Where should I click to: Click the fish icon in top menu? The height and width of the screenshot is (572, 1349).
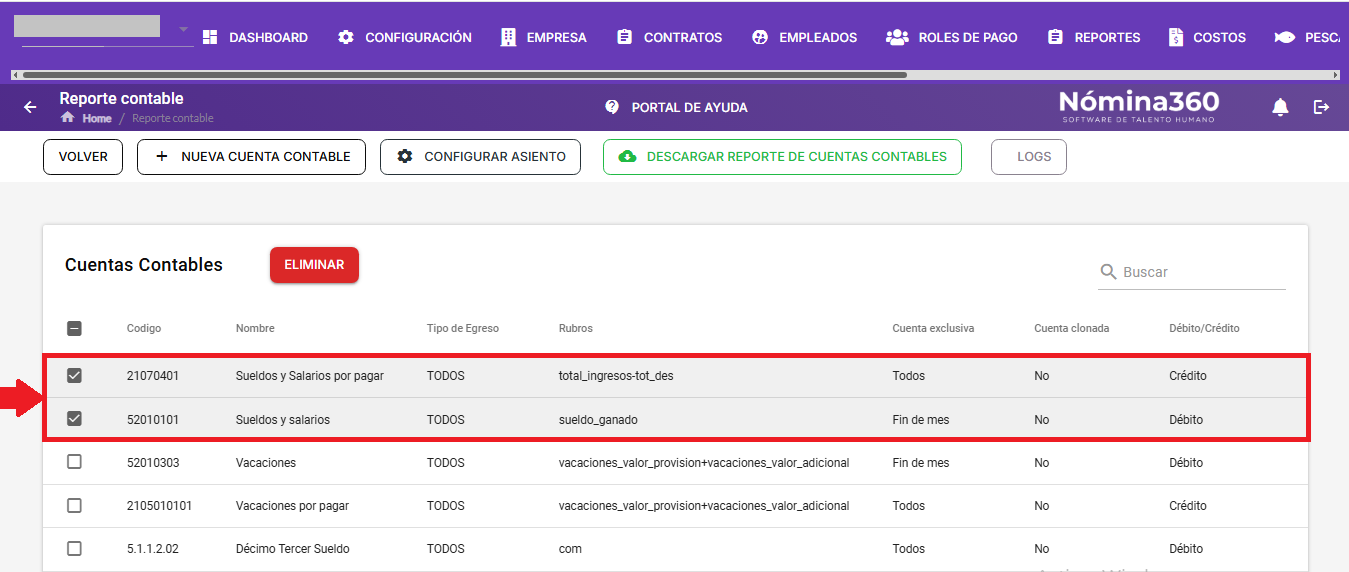tap(1284, 37)
